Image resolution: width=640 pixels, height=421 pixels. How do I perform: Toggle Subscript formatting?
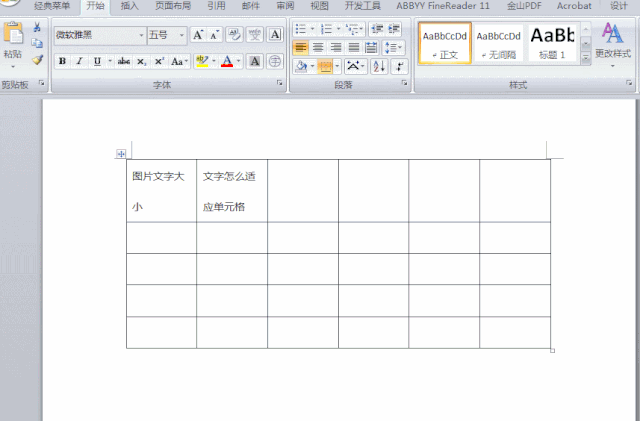(141, 61)
